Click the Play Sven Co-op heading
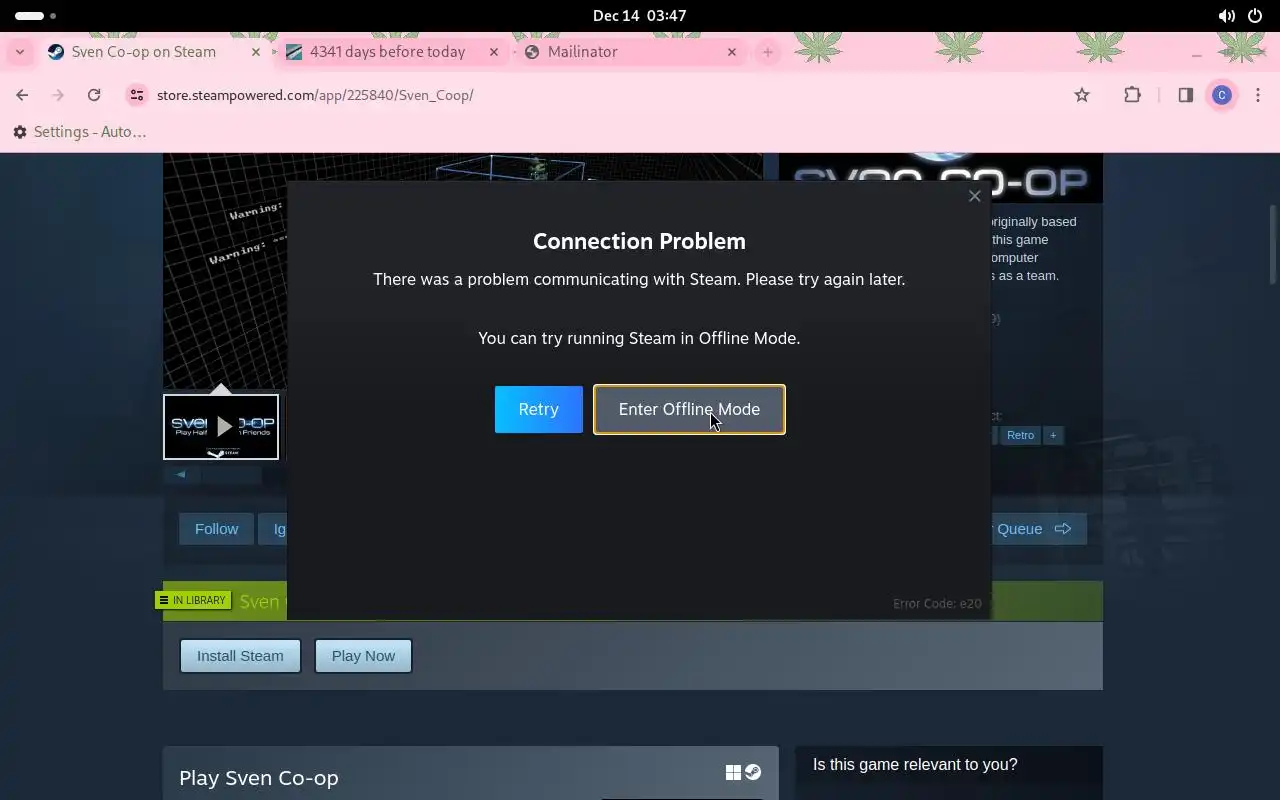Image resolution: width=1280 pixels, height=800 pixels. (259, 778)
